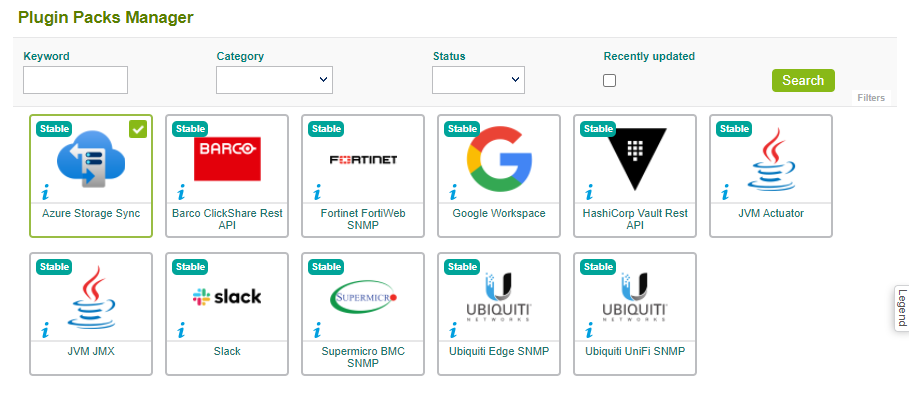Open info icon on Fortinet FortiWeb SNMP

(317, 192)
